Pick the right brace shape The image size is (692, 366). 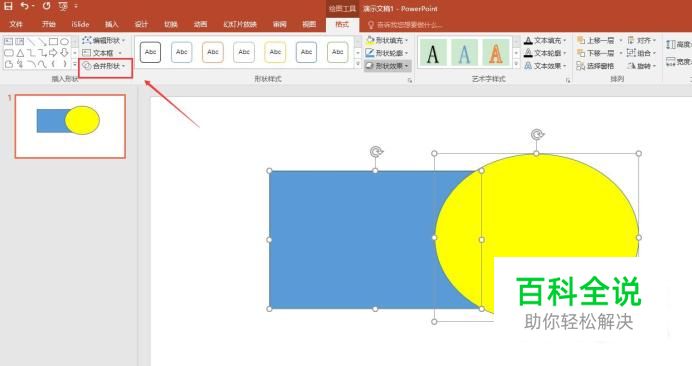click(64, 64)
